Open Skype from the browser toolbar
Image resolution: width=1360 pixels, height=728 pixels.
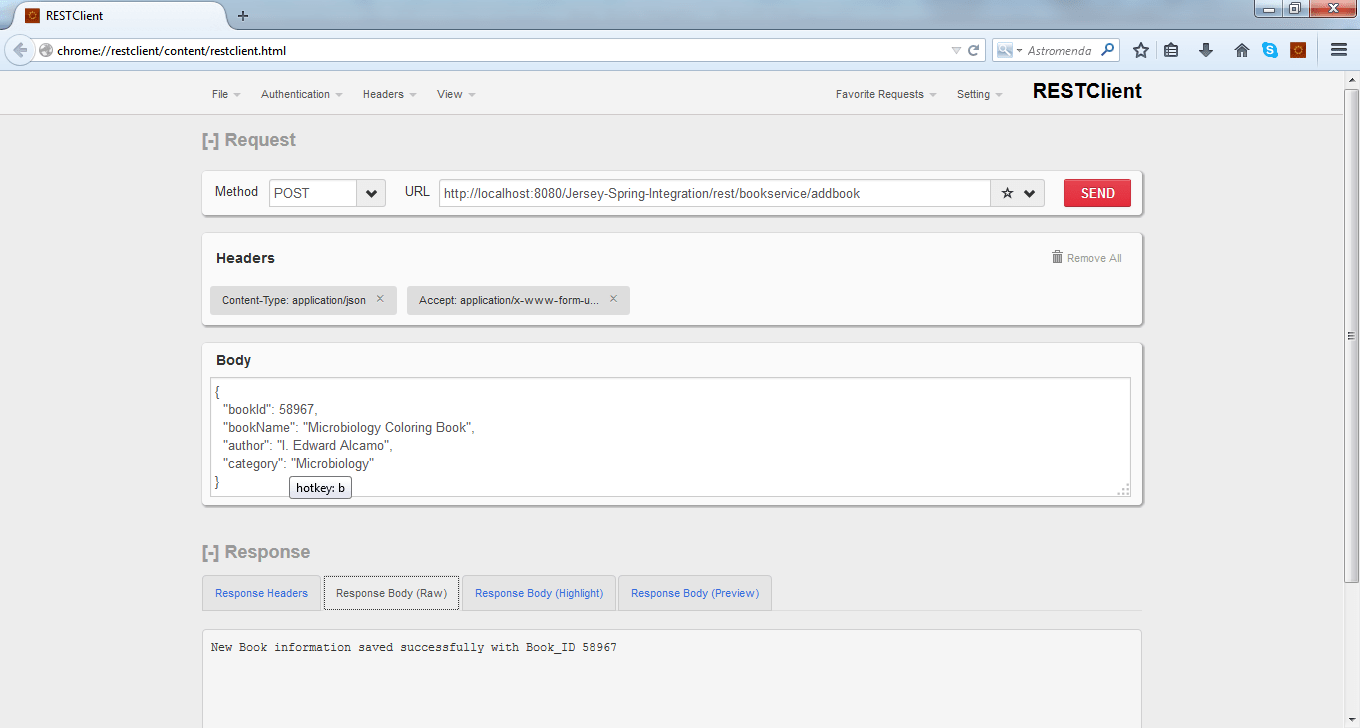(1270, 49)
